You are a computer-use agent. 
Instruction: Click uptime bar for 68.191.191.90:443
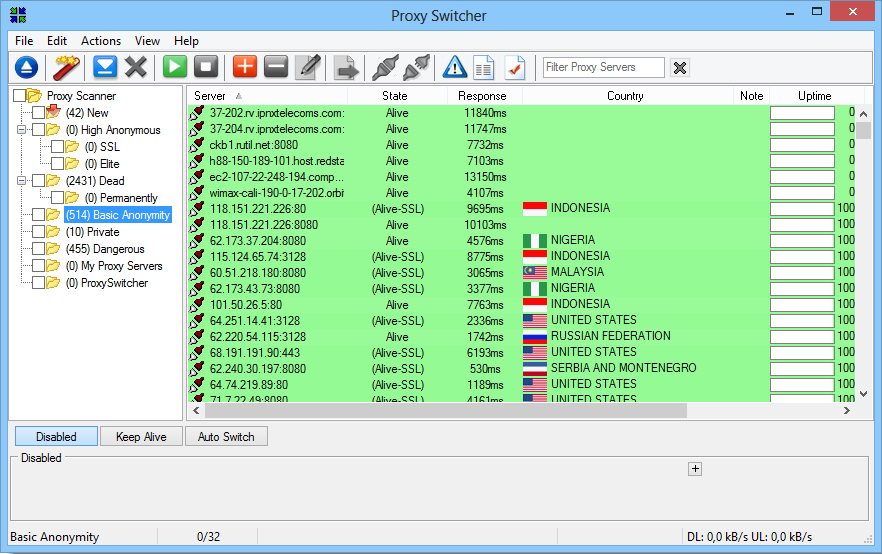pyautogui.click(x=802, y=353)
